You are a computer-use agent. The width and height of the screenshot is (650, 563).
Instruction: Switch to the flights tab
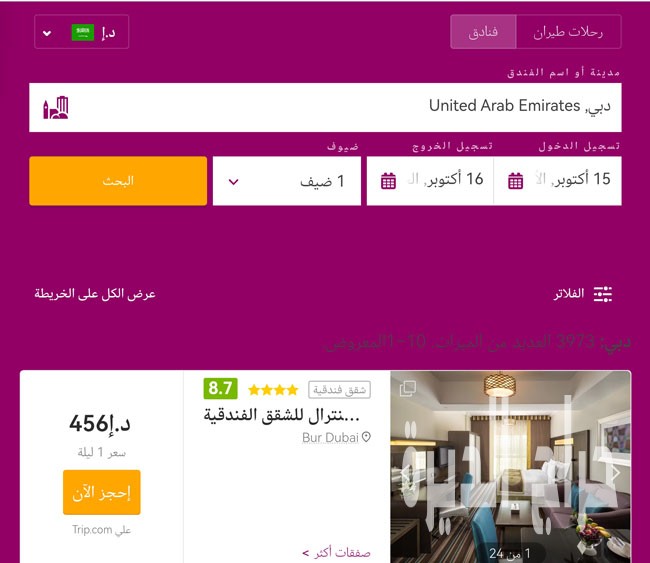568,32
